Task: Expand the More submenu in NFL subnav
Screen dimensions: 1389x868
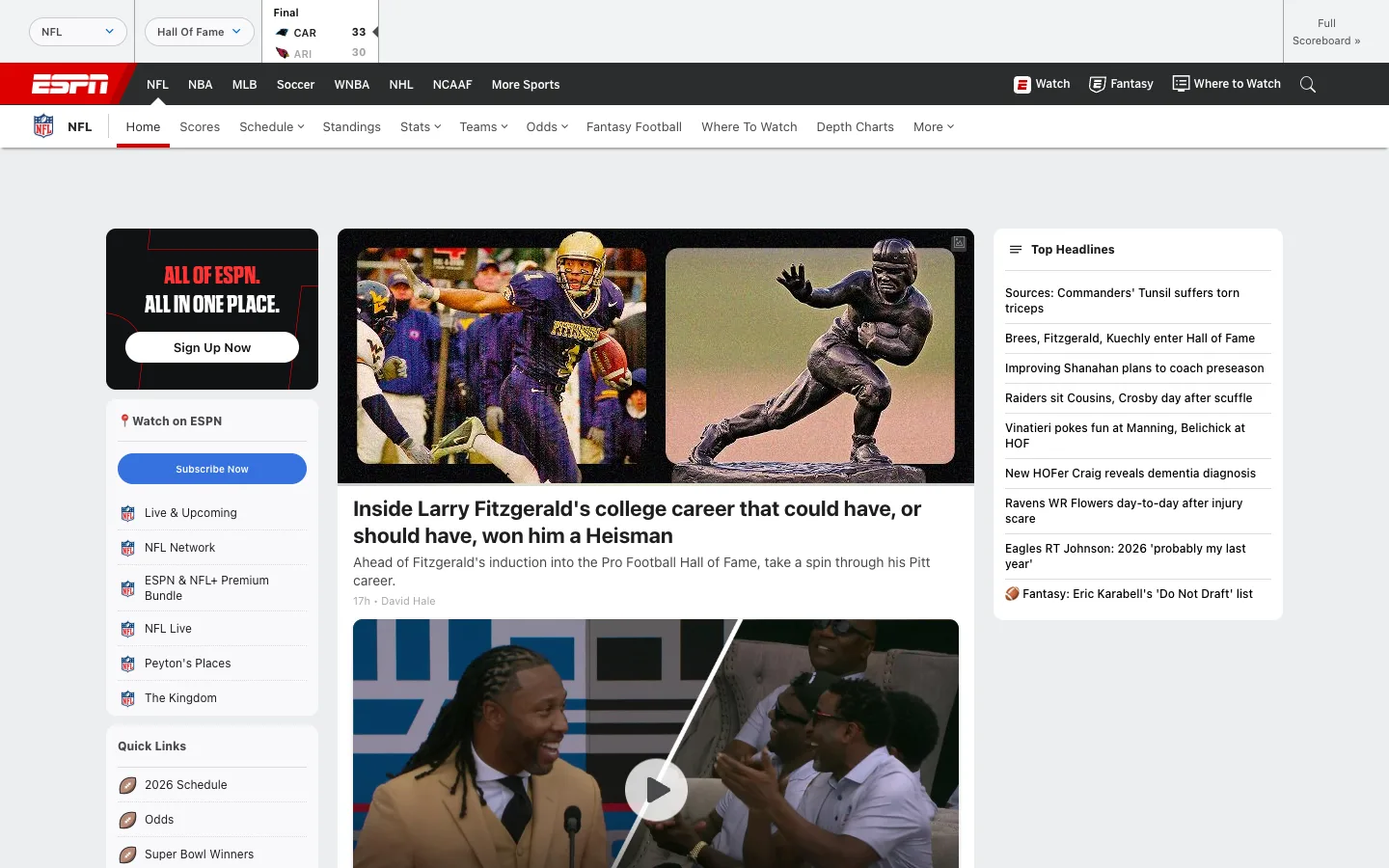Action: [x=934, y=126]
